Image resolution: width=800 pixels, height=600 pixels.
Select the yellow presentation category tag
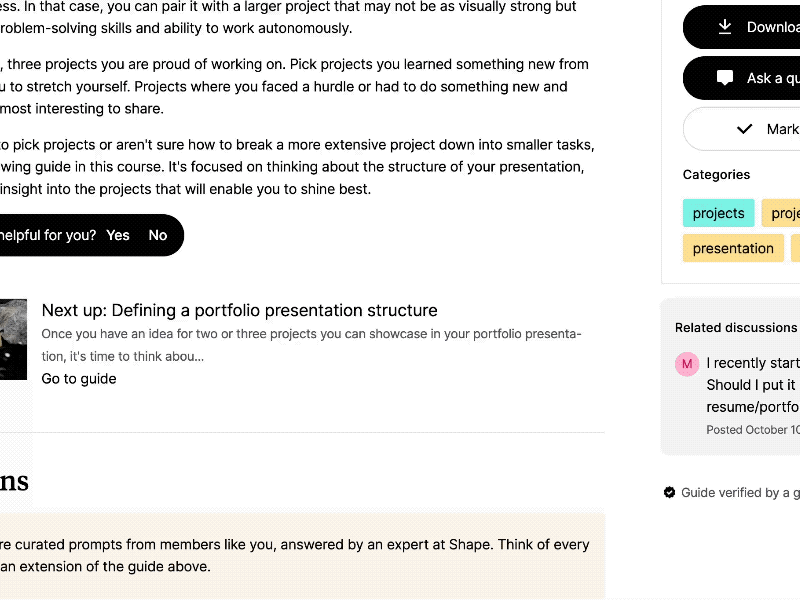[x=733, y=248]
